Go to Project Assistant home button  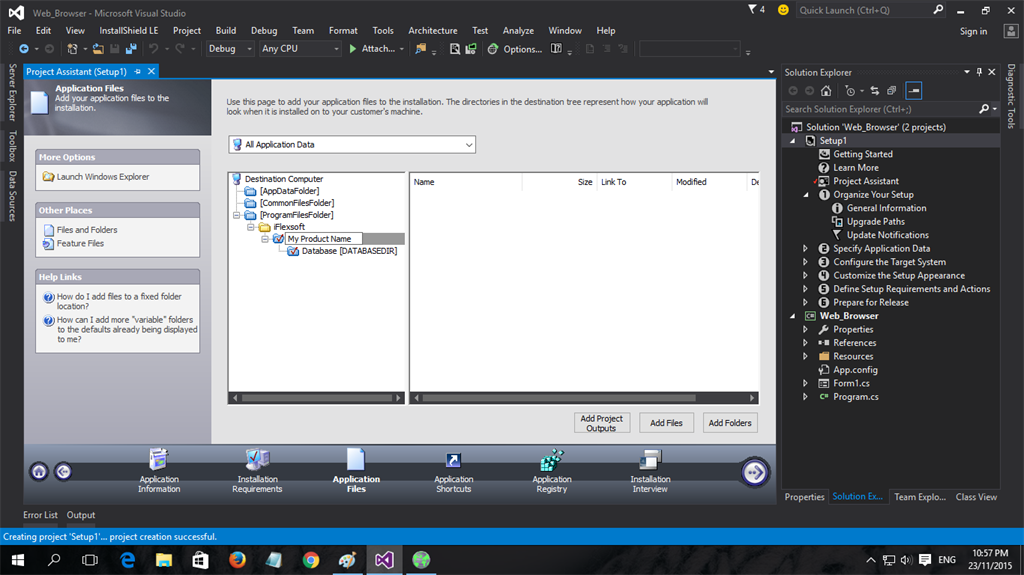[x=39, y=471]
